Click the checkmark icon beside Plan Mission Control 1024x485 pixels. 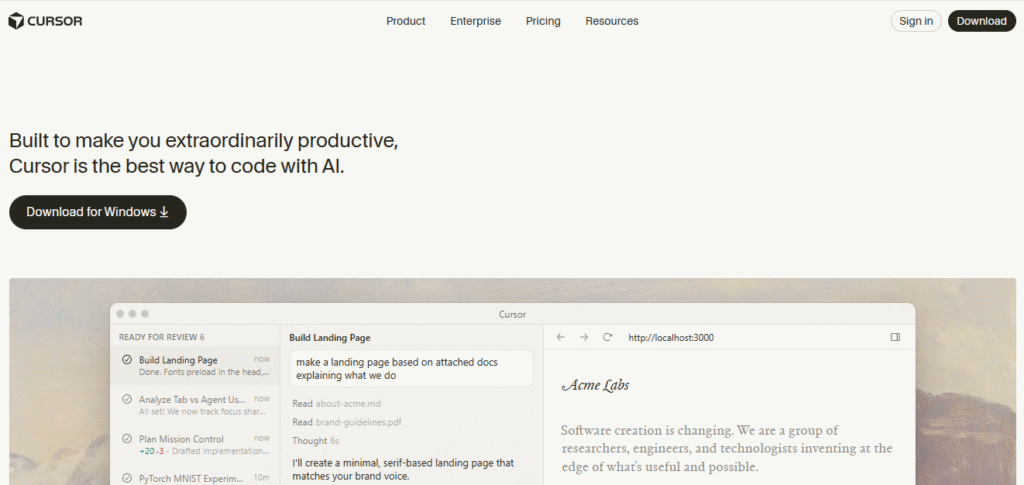click(x=127, y=439)
